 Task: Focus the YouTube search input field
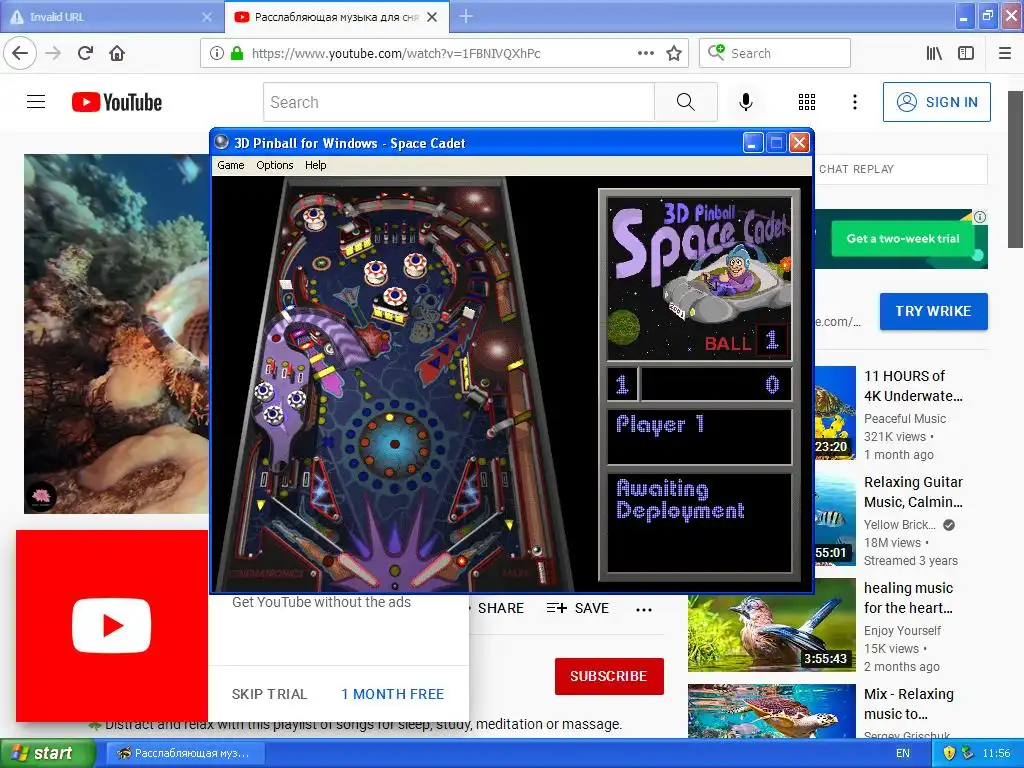pos(459,102)
